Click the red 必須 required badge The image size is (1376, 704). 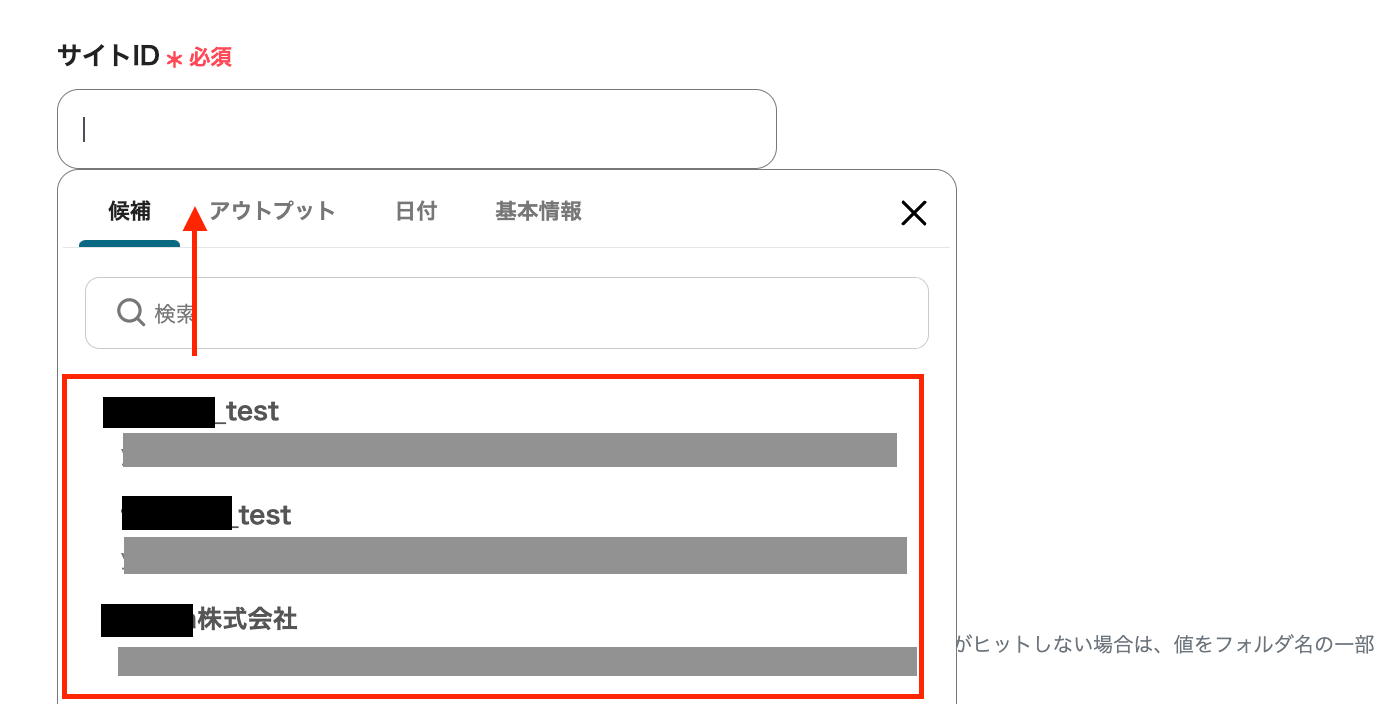tap(210, 57)
